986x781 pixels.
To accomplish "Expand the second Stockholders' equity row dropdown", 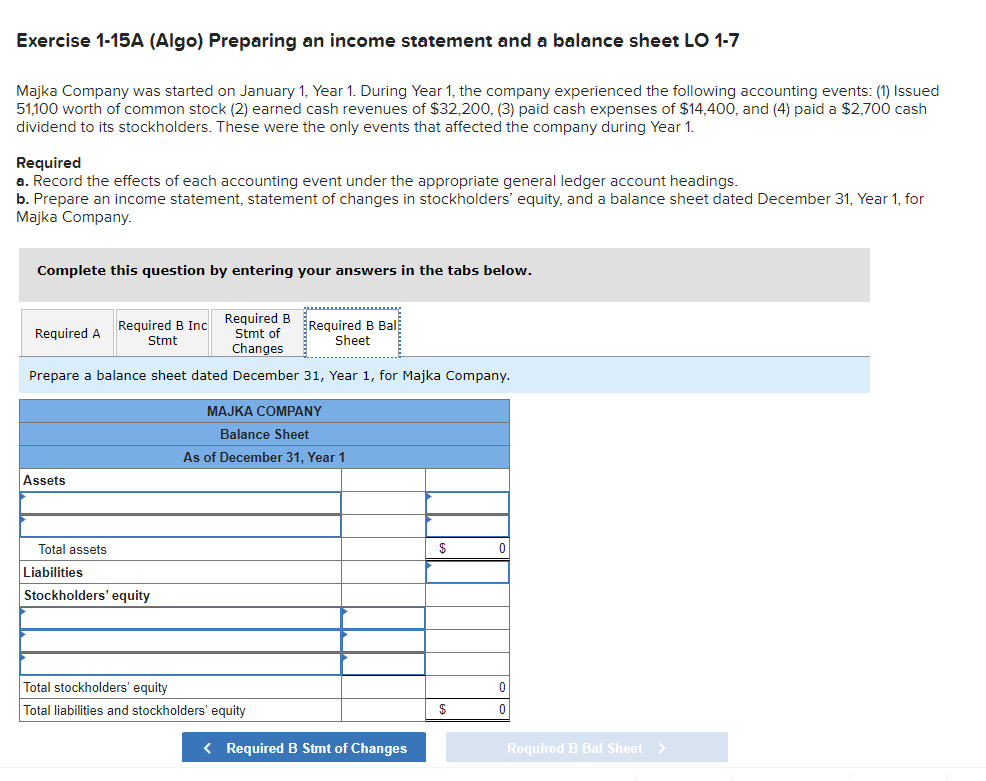I will click(x=180, y=640).
